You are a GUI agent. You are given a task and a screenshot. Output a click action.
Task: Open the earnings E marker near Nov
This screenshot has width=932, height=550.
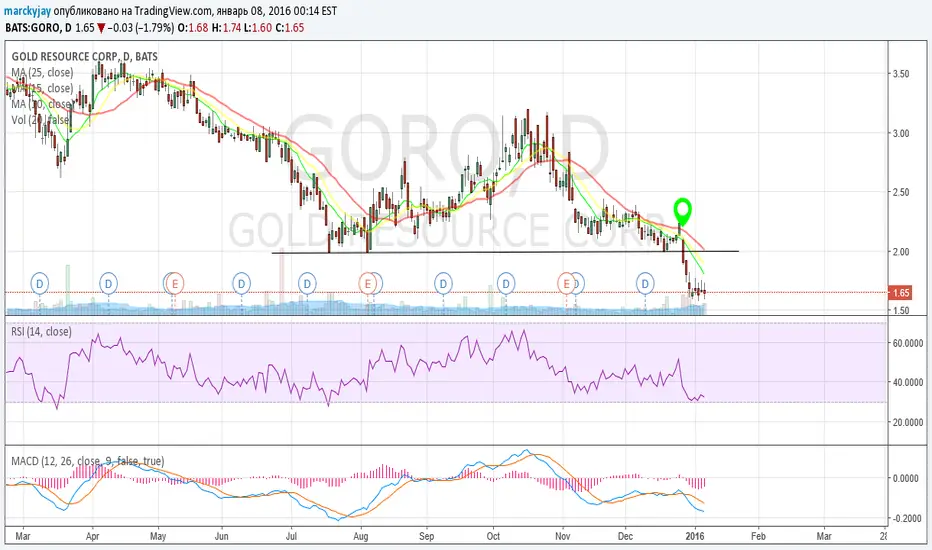pos(566,284)
